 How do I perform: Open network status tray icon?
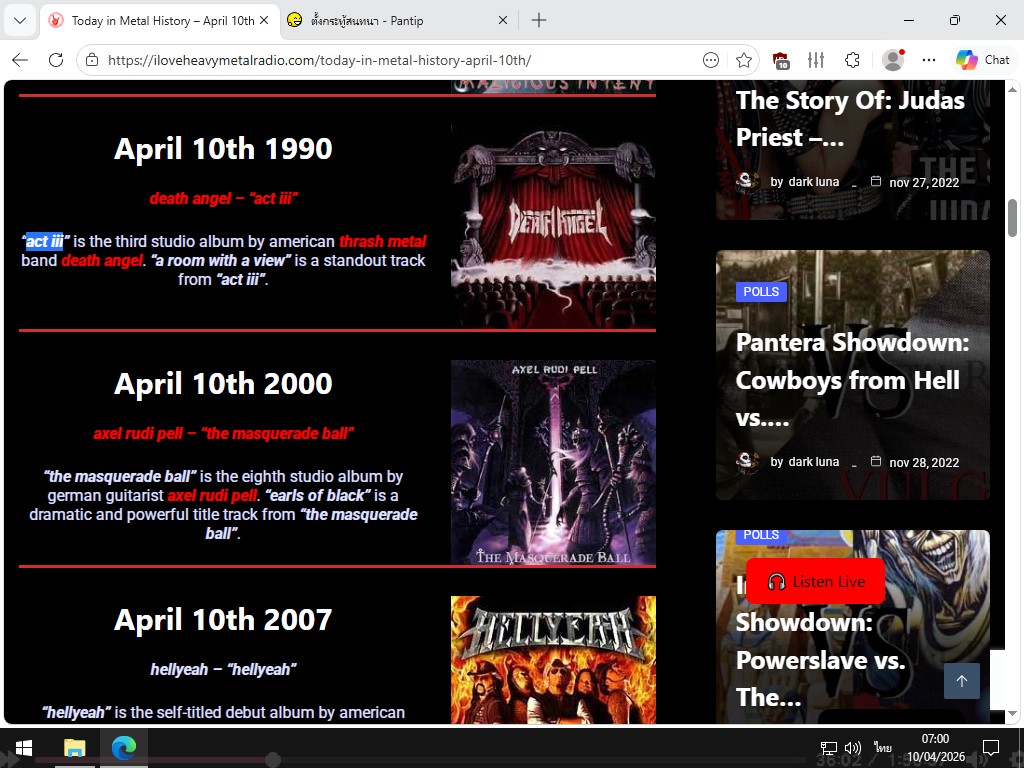pyautogui.click(x=828, y=748)
